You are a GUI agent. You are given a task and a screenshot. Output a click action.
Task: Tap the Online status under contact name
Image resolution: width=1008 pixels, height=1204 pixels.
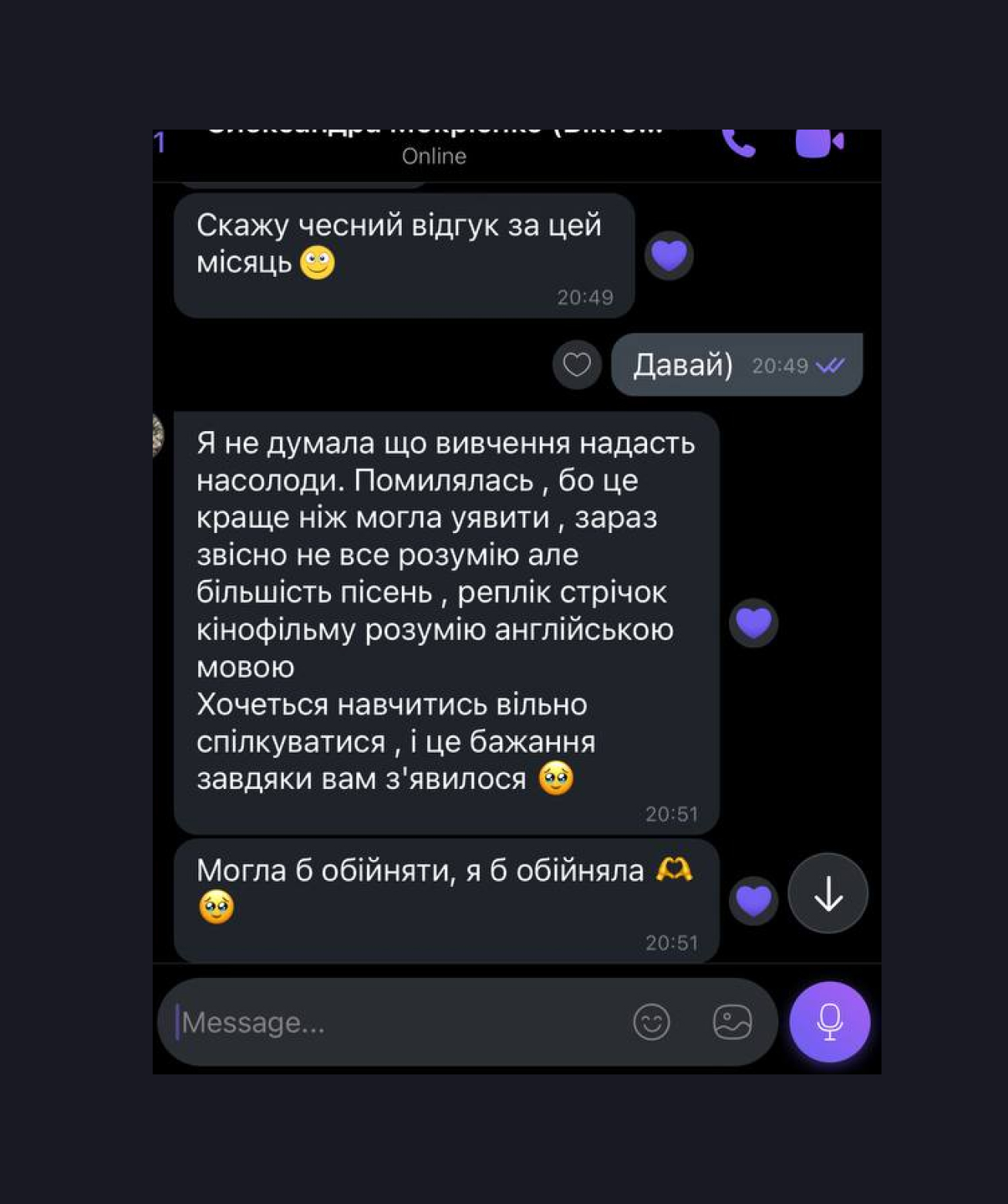pyautogui.click(x=434, y=156)
